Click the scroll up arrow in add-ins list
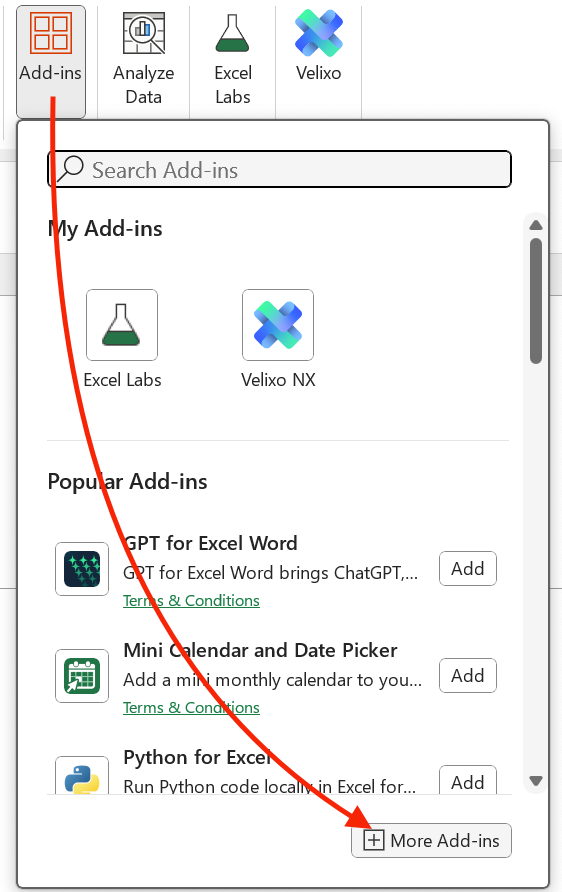 click(x=536, y=225)
